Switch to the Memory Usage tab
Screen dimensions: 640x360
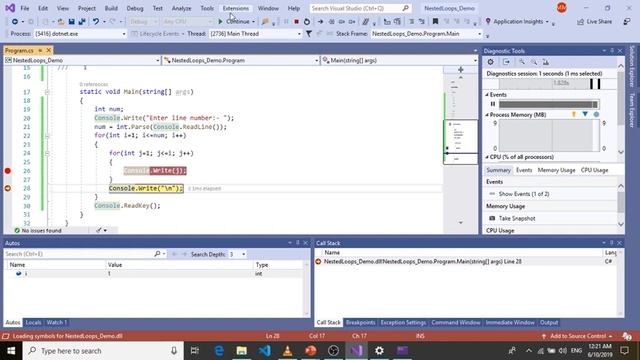pos(556,170)
